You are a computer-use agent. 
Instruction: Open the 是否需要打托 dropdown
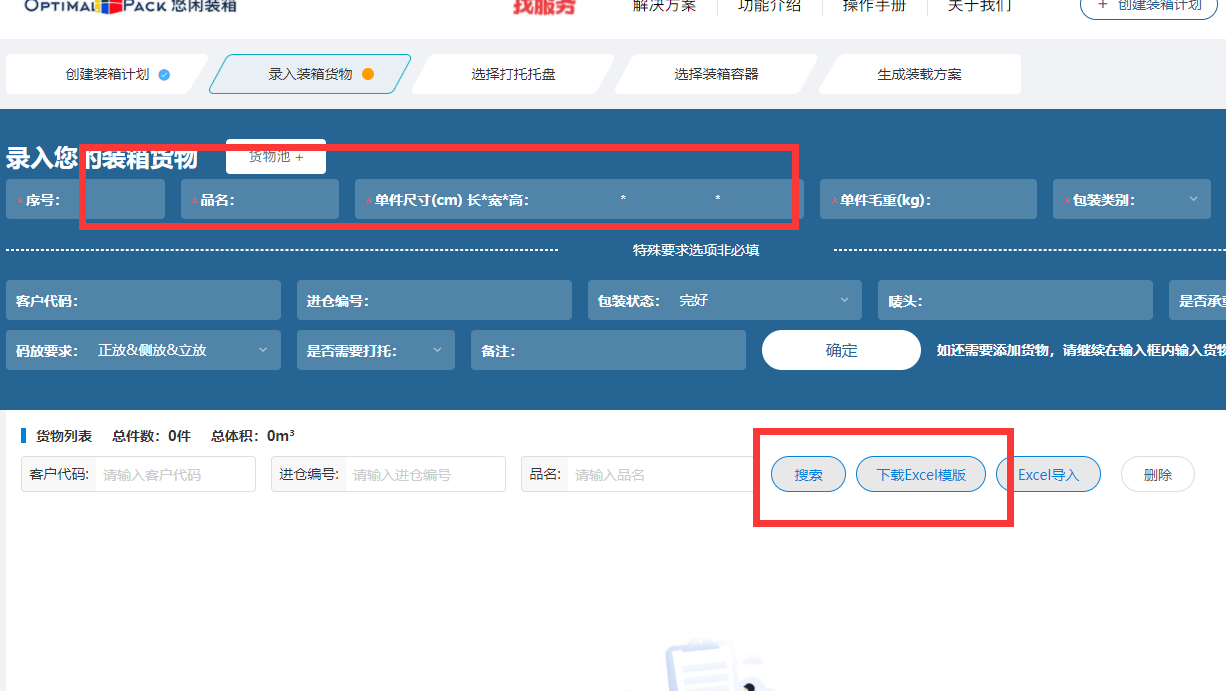(375, 349)
